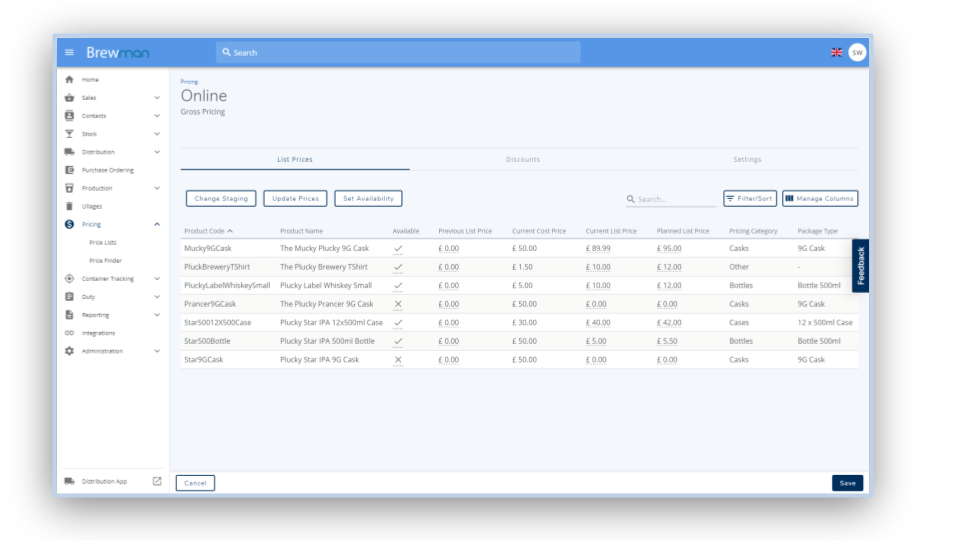Open the SW user avatar
Image resolution: width=960 pixels, height=540 pixels.
[857, 53]
